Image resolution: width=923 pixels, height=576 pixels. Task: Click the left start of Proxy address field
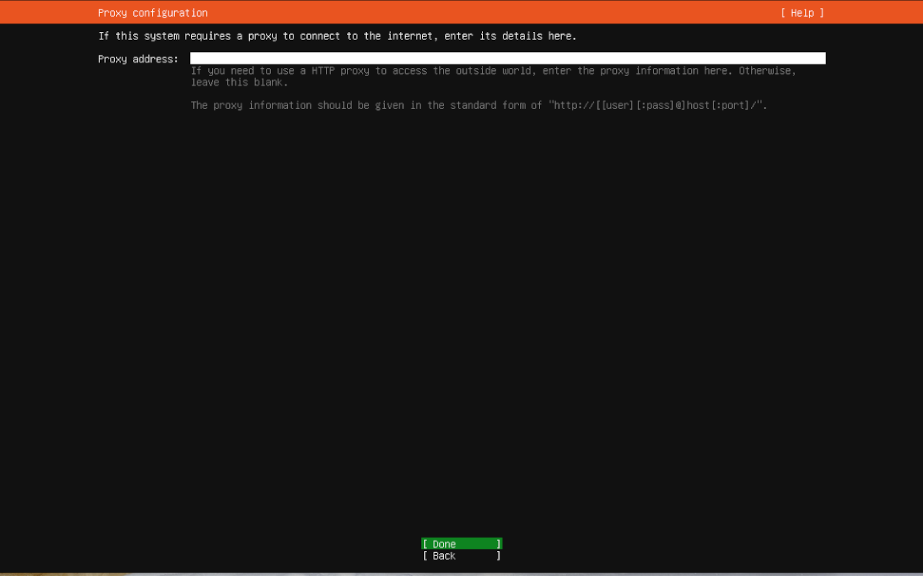[196, 59]
